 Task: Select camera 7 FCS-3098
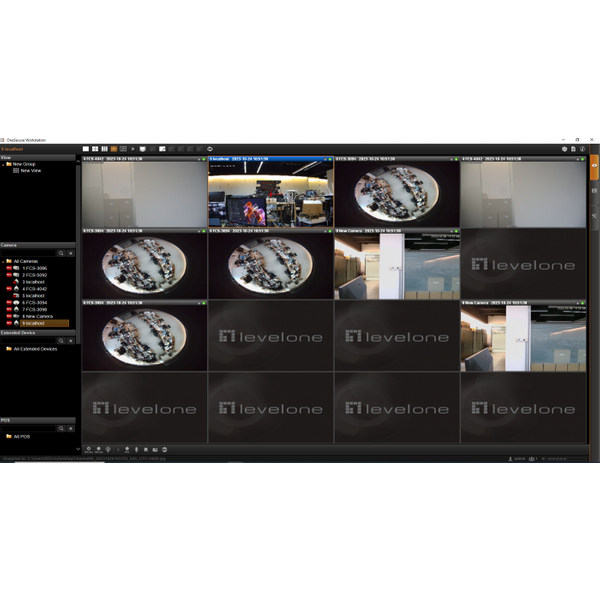point(34,310)
